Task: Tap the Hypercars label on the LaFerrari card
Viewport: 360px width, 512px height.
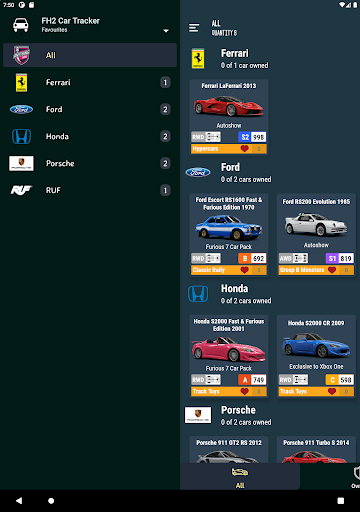Action: click(x=205, y=149)
